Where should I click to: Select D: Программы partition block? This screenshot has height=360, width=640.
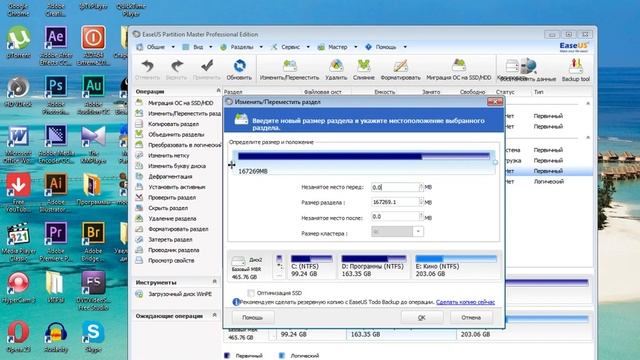pos(373,266)
